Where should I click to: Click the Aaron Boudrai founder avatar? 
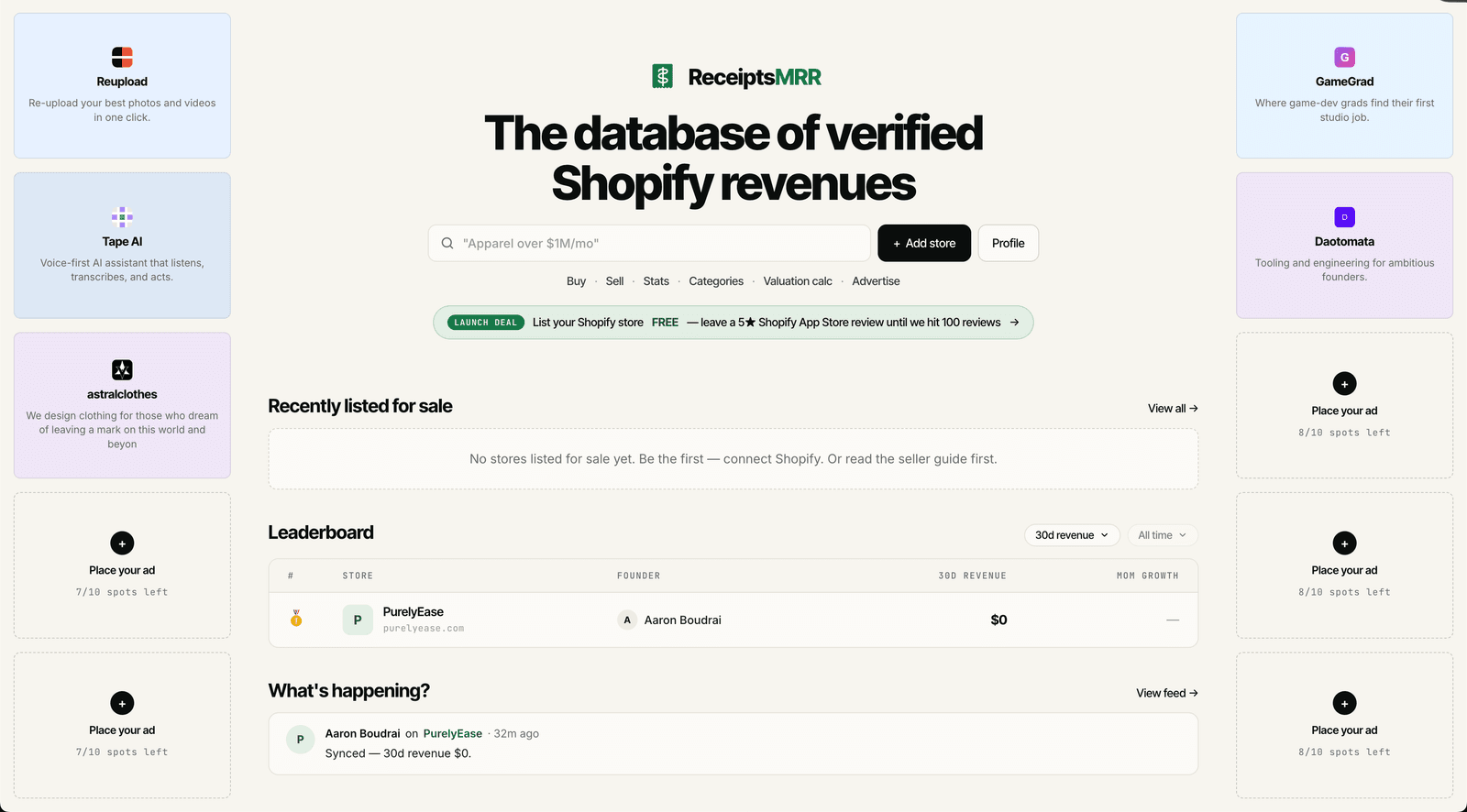pyautogui.click(x=627, y=620)
